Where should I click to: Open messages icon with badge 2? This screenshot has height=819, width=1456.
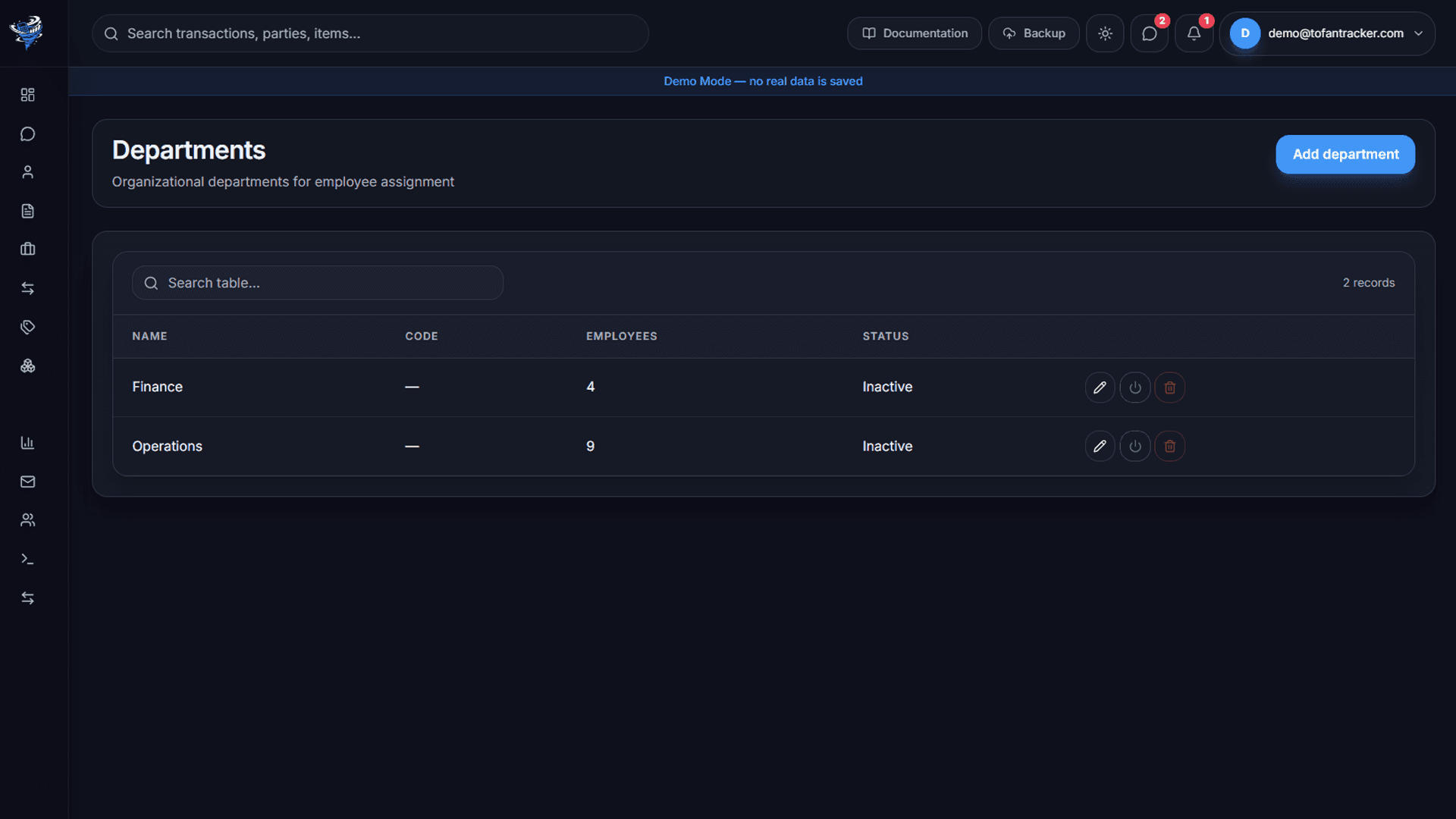pyautogui.click(x=1150, y=33)
